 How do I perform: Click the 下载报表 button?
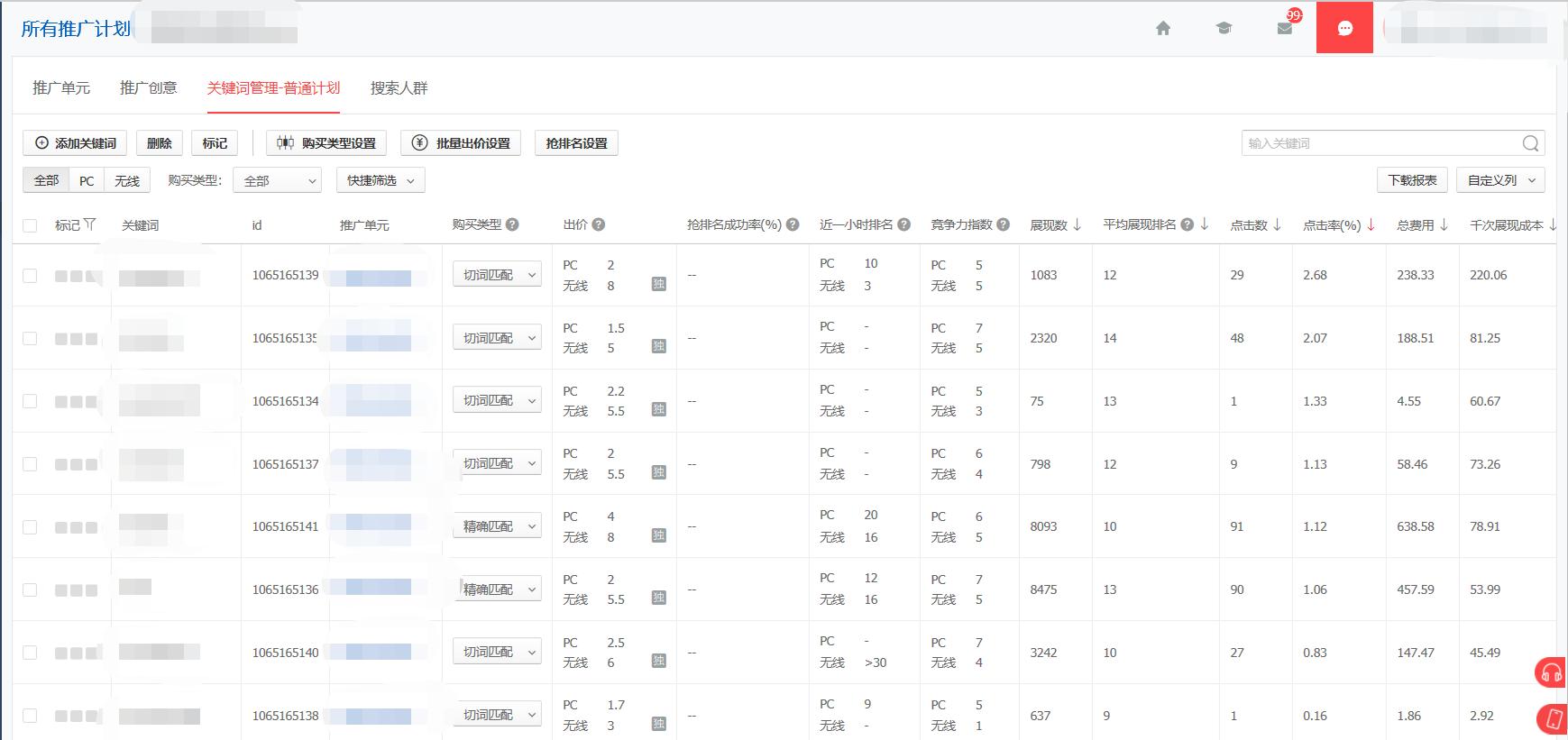pos(1412,180)
